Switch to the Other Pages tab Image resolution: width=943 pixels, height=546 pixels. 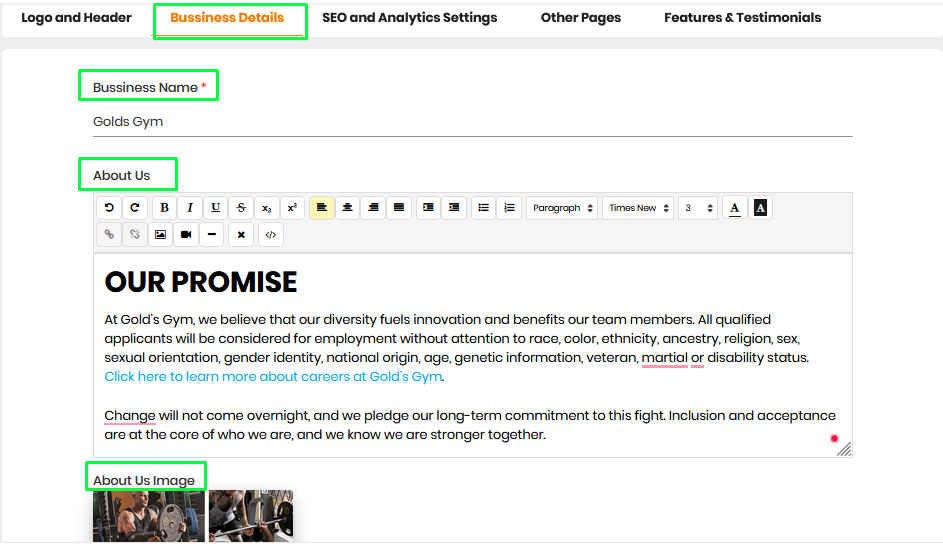click(x=581, y=17)
